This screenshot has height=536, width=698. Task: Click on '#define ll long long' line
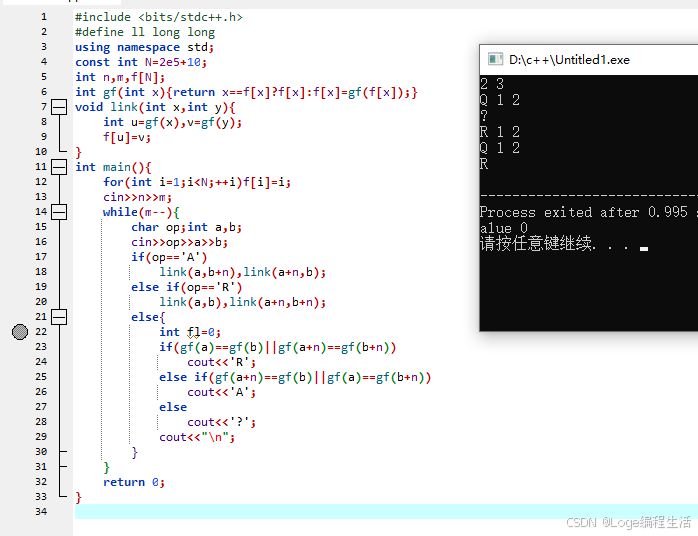pyautogui.click(x=145, y=32)
